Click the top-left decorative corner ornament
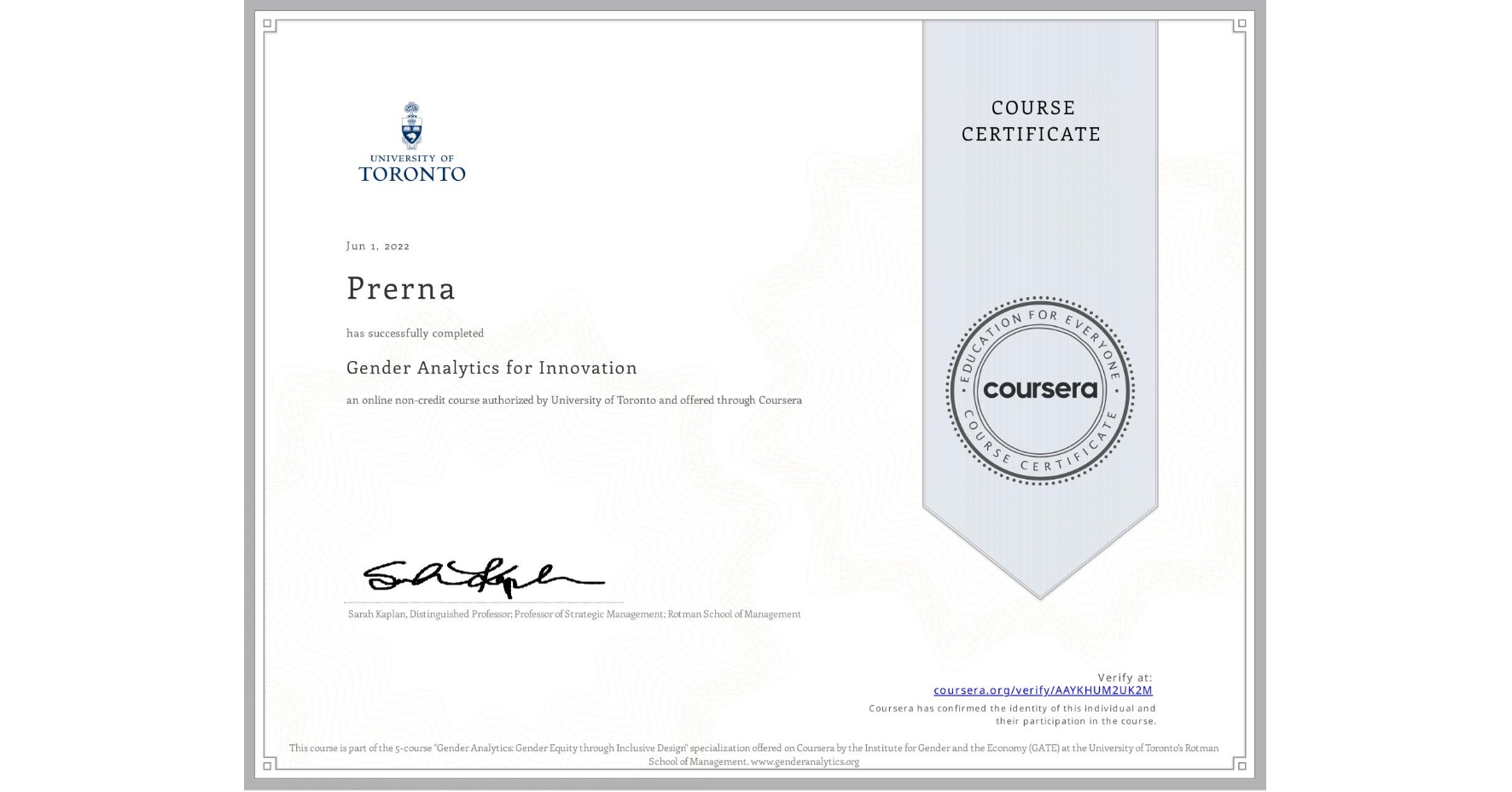The image size is (1512, 792). tap(268, 25)
